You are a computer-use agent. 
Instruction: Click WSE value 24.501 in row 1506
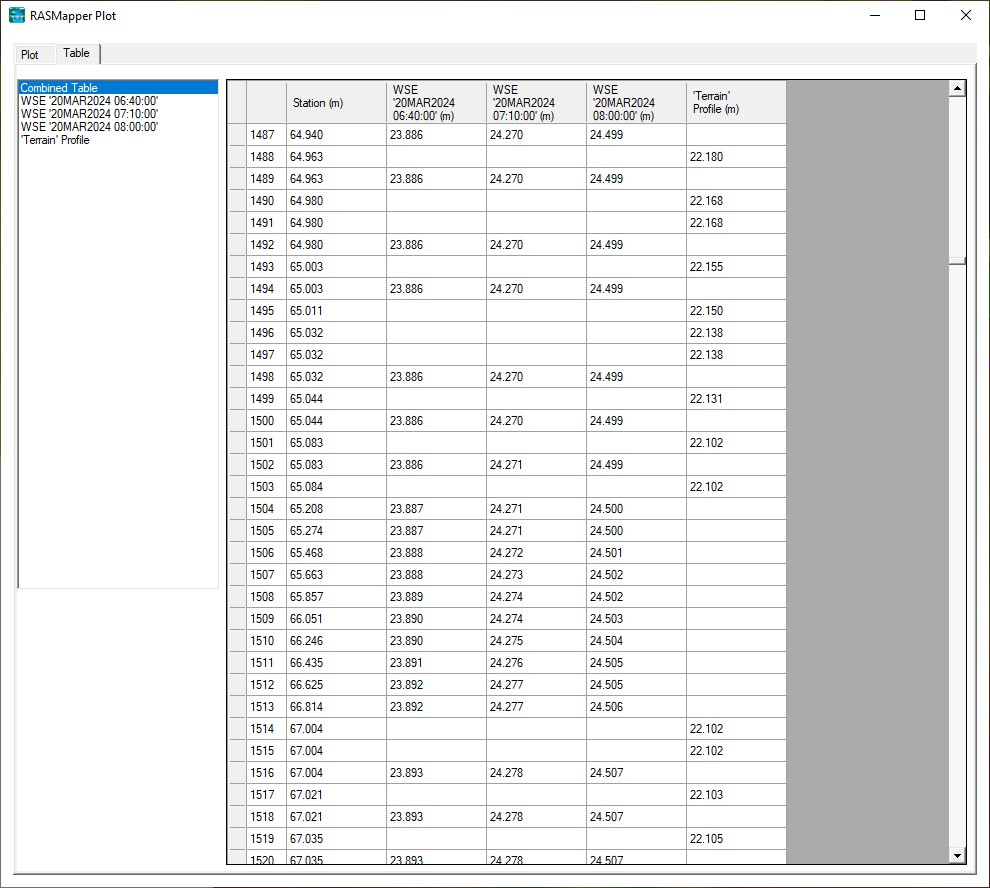(x=636, y=553)
